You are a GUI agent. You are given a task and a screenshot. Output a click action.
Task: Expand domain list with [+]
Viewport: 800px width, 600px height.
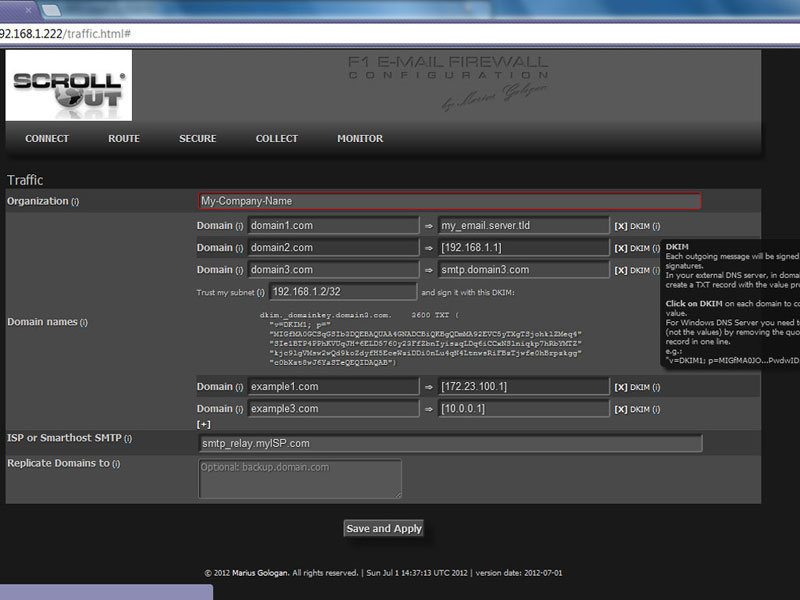(x=204, y=425)
